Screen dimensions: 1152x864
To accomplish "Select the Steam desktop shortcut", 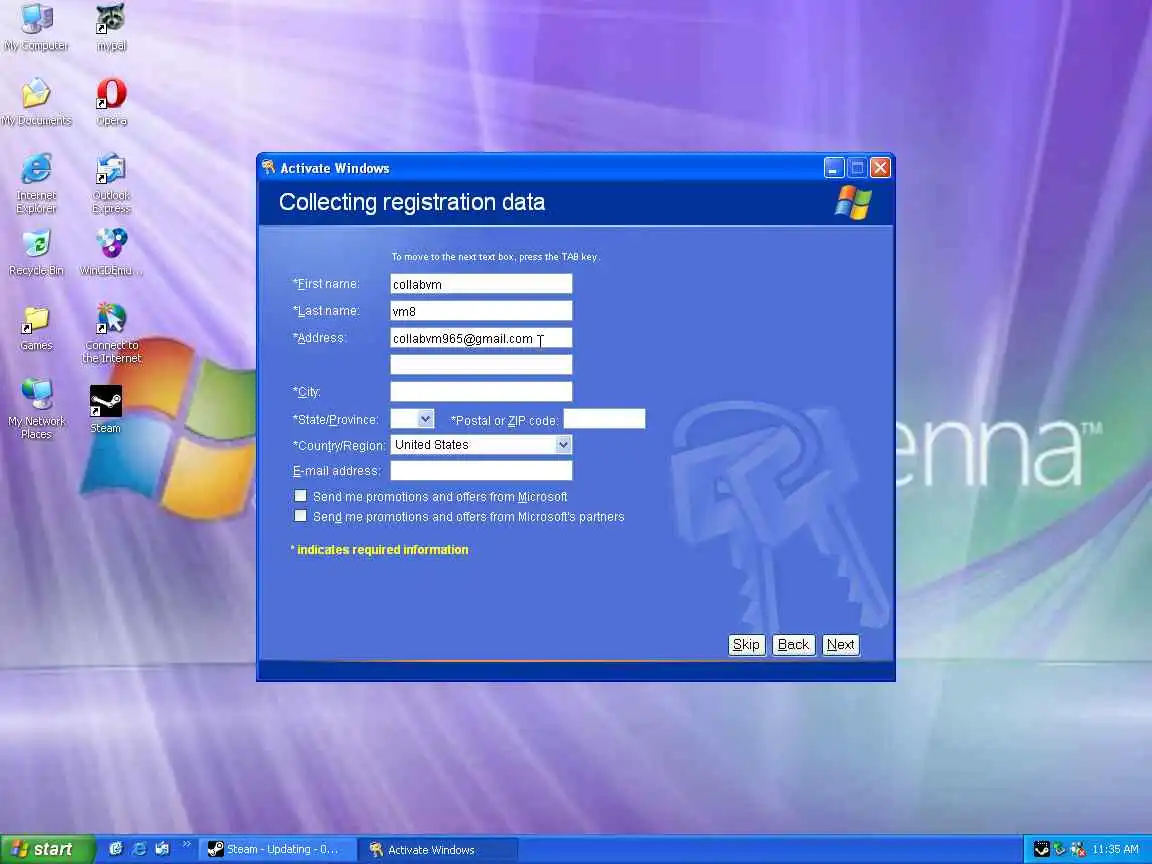I will point(106,409).
